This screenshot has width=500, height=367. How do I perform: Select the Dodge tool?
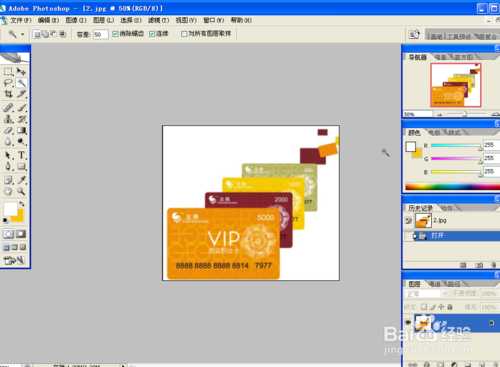point(21,142)
